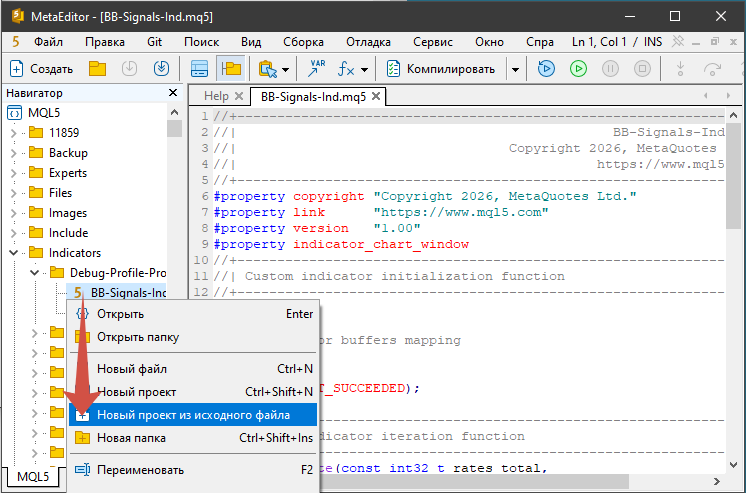Screen dimensions: 747x493
Task: Open the Сборка menu
Action: click(303, 42)
